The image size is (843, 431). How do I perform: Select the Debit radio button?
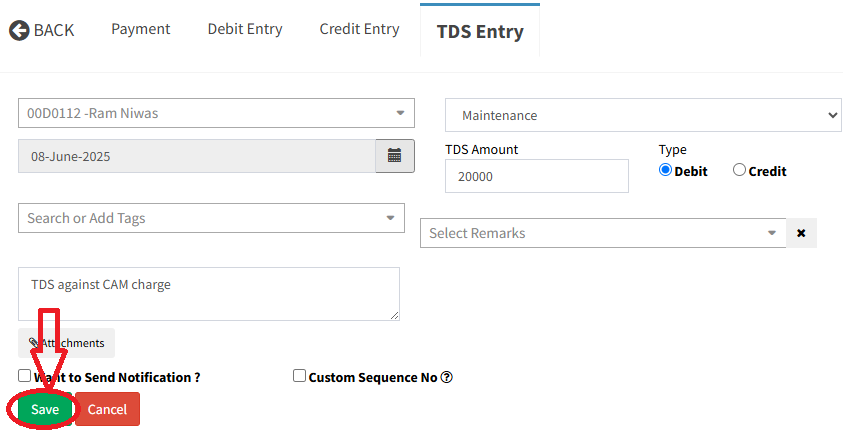[666, 170]
